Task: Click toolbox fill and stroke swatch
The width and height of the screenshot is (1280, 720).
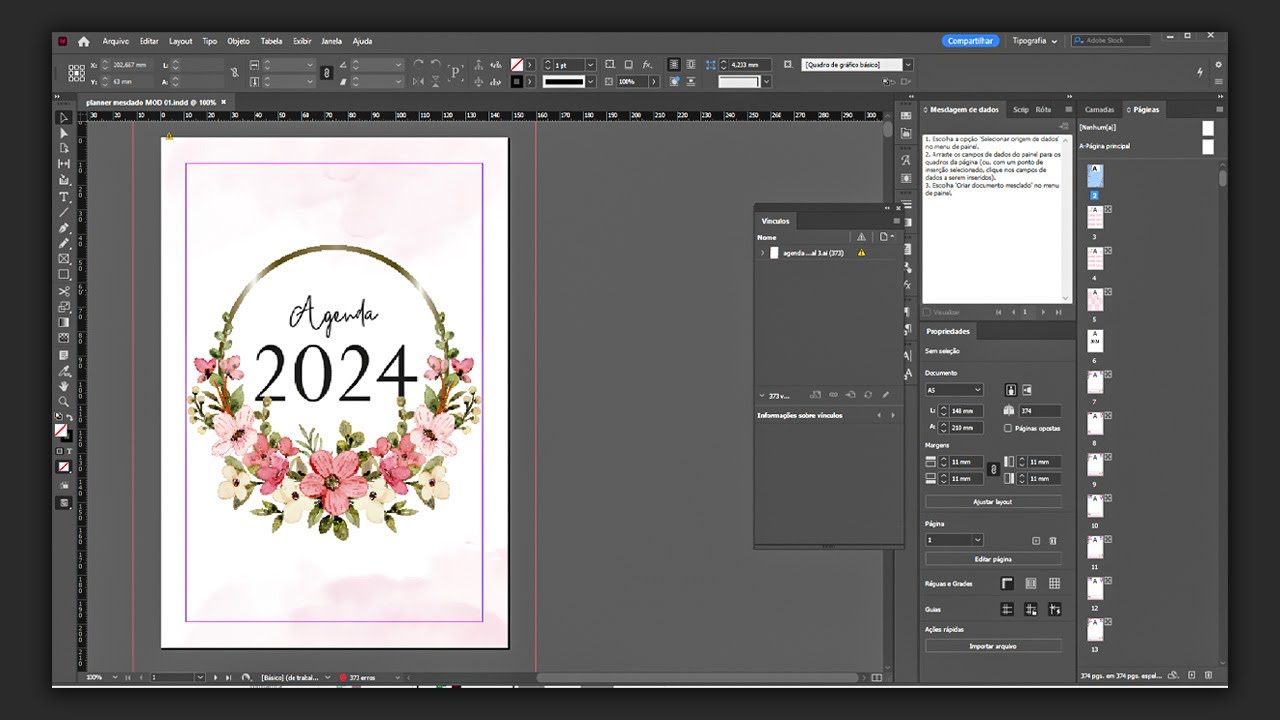Action: 63,431
